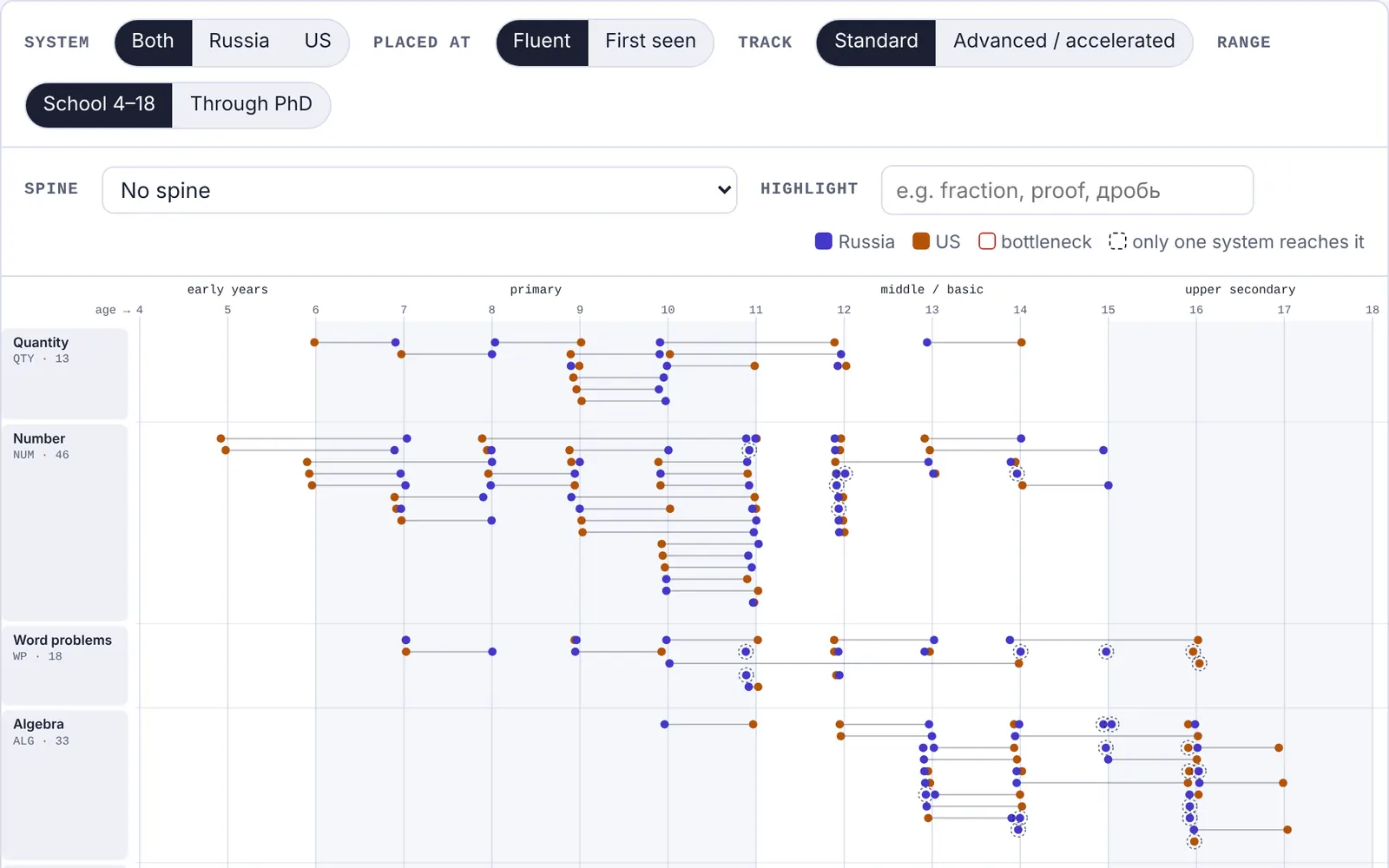Image resolution: width=1389 pixels, height=868 pixels.
Task: Switch system filter to US
Action: 318,42
